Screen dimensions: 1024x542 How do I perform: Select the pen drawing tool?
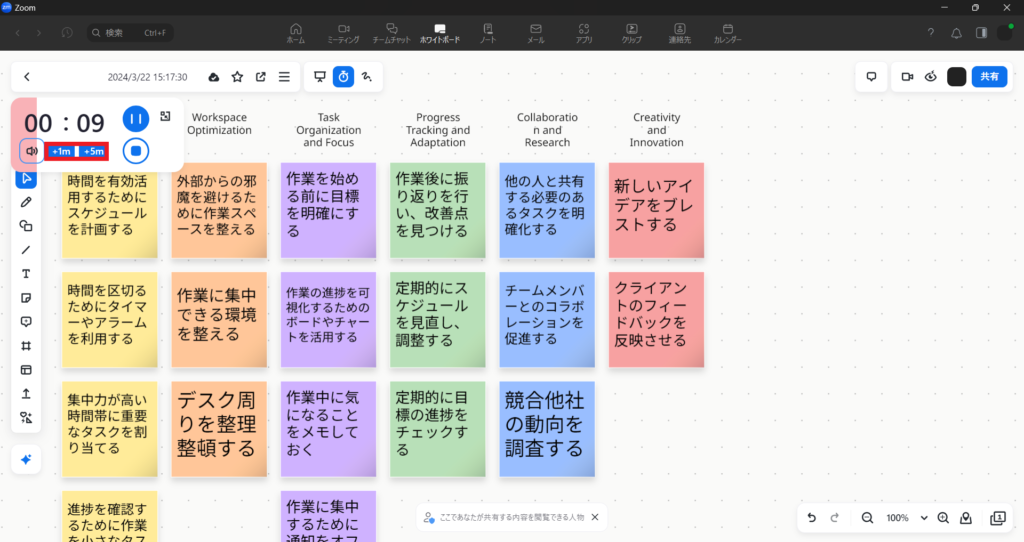point(26,202)
